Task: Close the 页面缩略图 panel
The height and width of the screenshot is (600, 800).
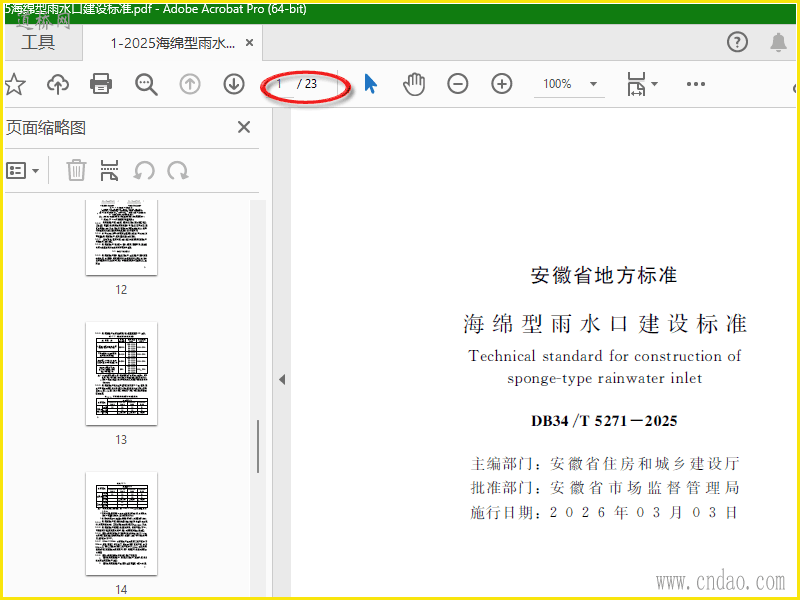Action: [244, 127]
